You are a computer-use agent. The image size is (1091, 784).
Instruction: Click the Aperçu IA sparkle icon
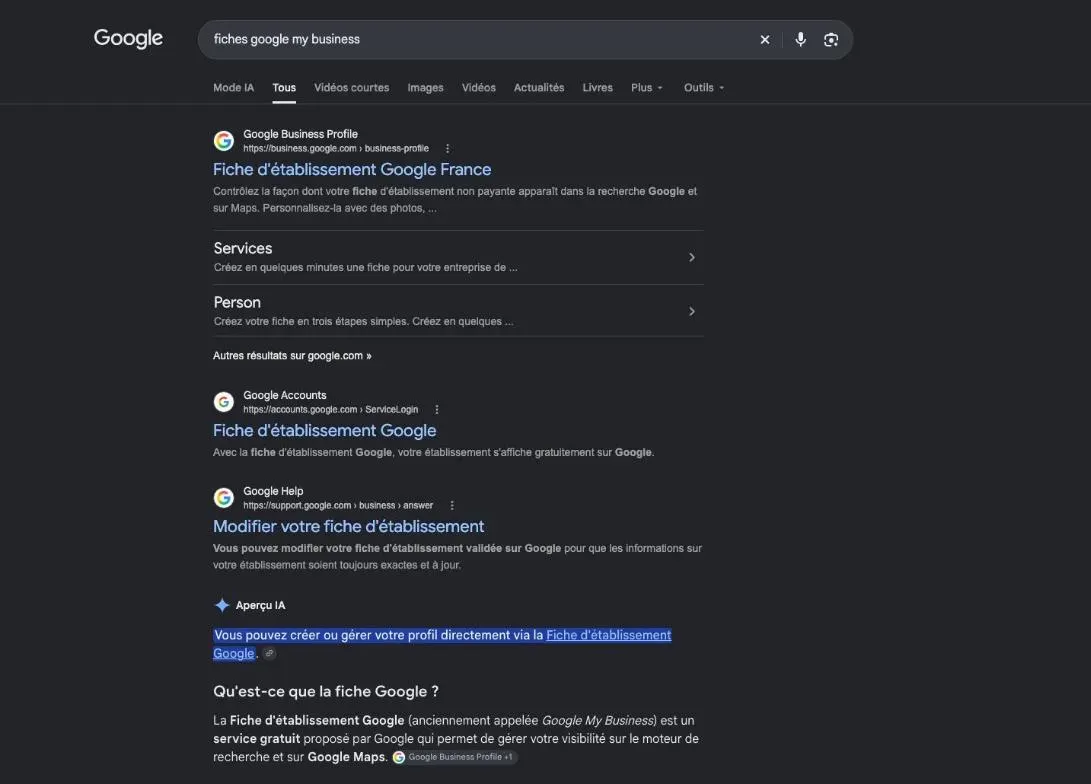pyautogui.click(x=222, y=605)
